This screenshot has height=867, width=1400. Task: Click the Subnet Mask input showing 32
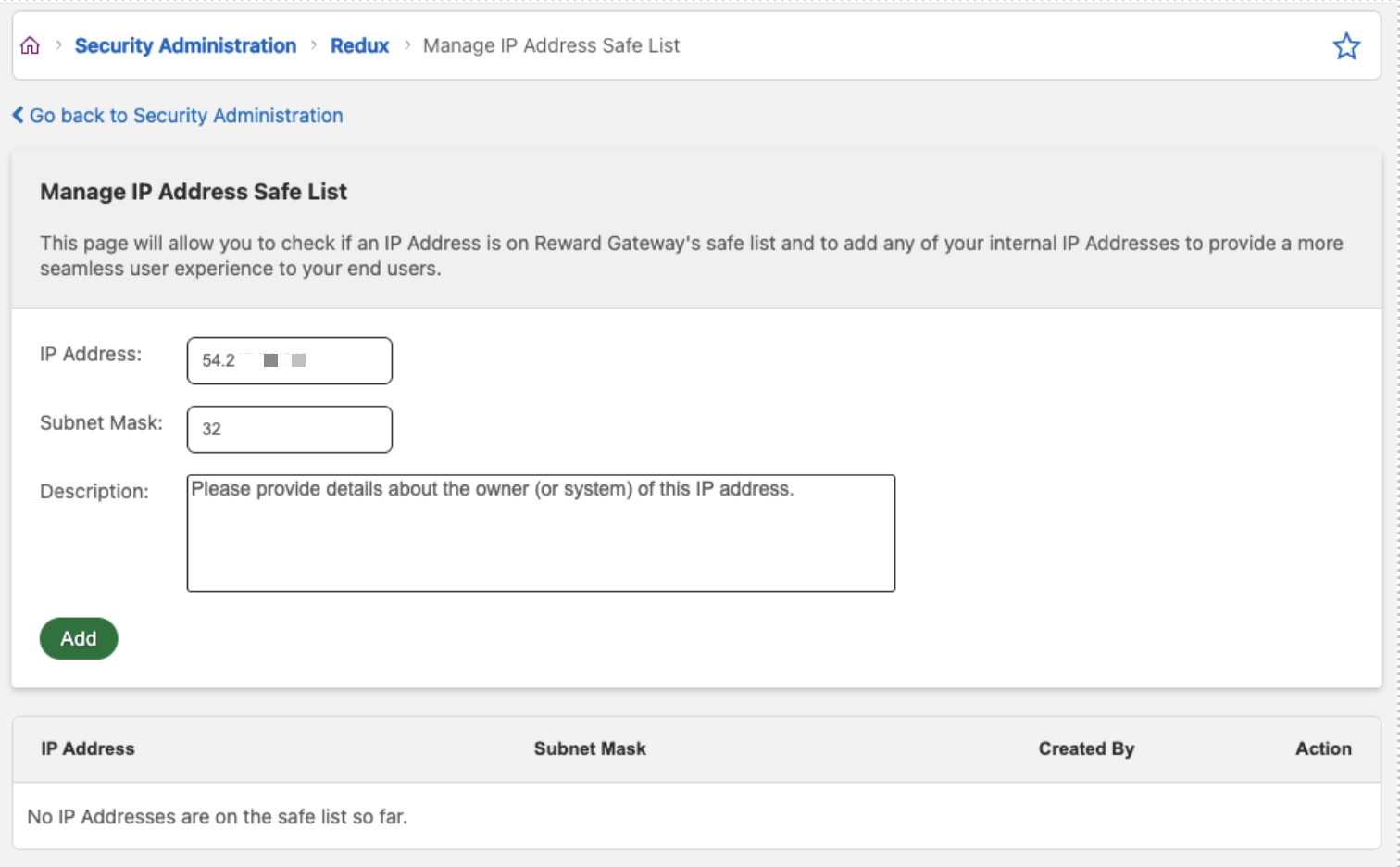[289, 429]
